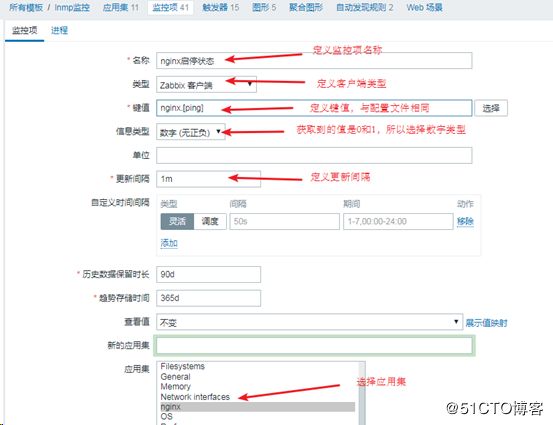This screenshot has height=425, width=553.
Task: Select nginx in 应用集 list
Action: (257, 407)
